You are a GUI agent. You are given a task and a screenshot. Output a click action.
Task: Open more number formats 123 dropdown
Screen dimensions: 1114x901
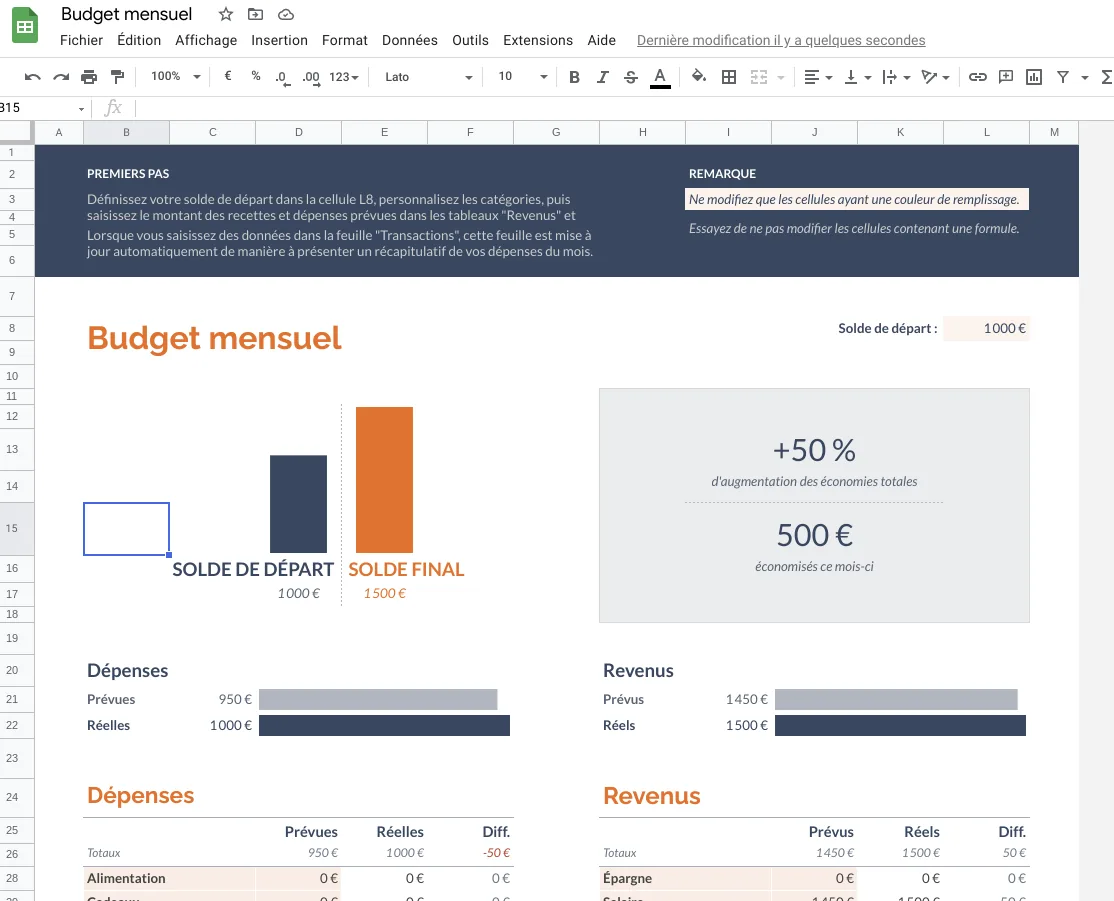click(x=344, y=77)
